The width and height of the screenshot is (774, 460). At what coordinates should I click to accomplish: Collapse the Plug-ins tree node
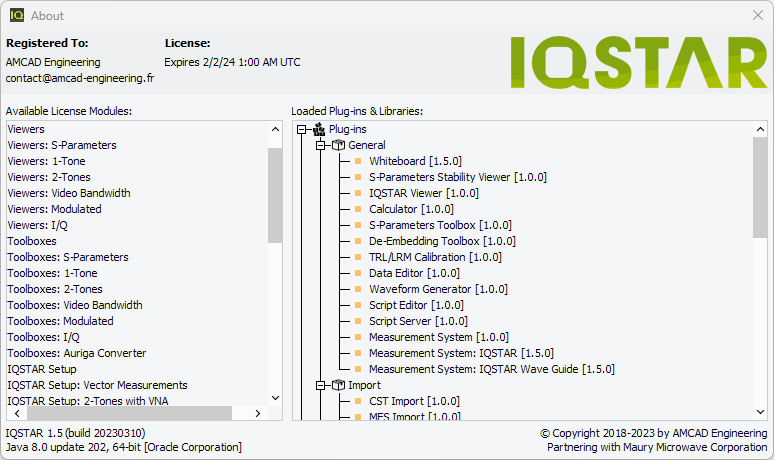(x=302, y=129)
